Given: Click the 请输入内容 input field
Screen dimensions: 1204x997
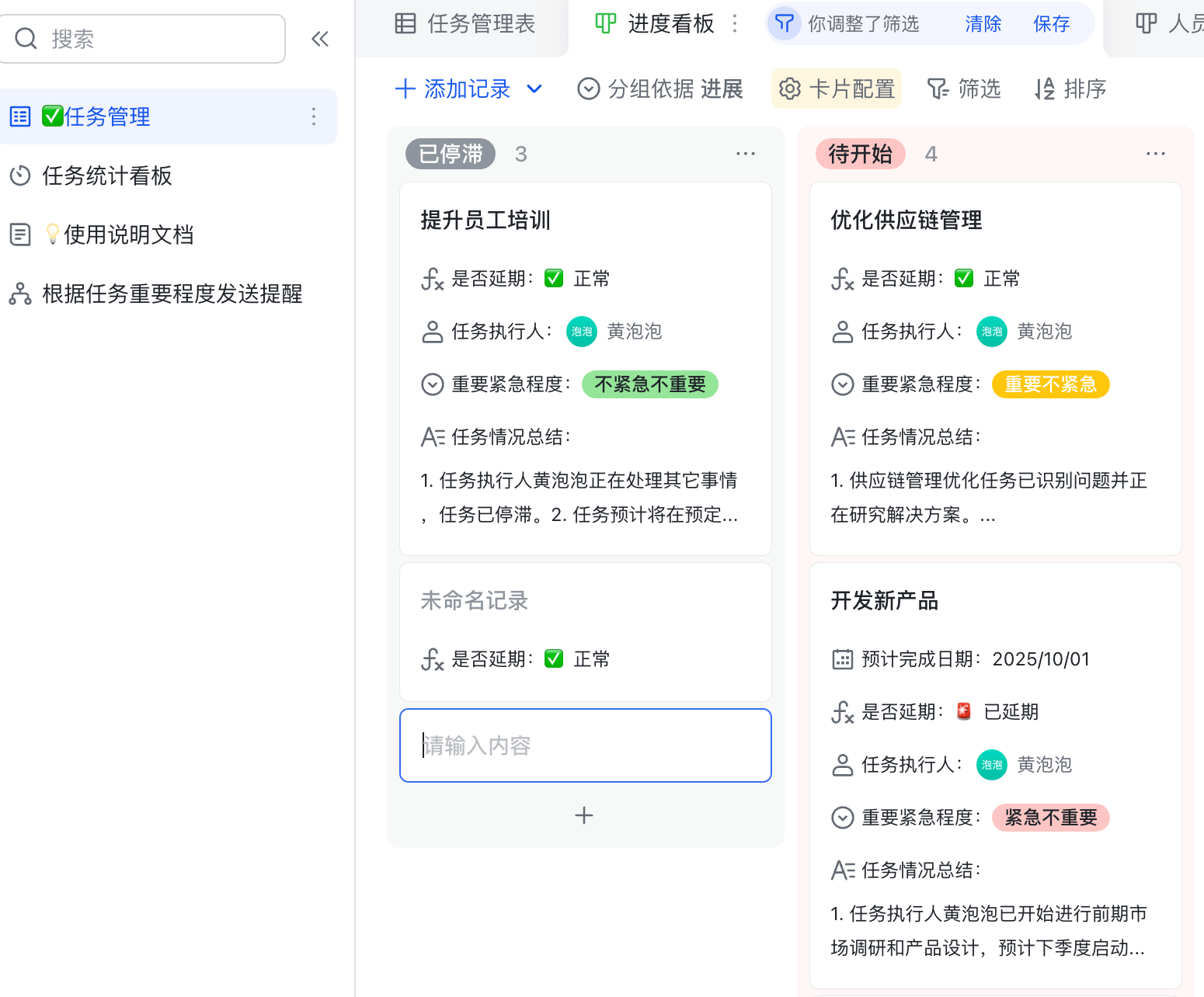Looking at the screenshot, I should pyautogui.click(x=585, y=745).
